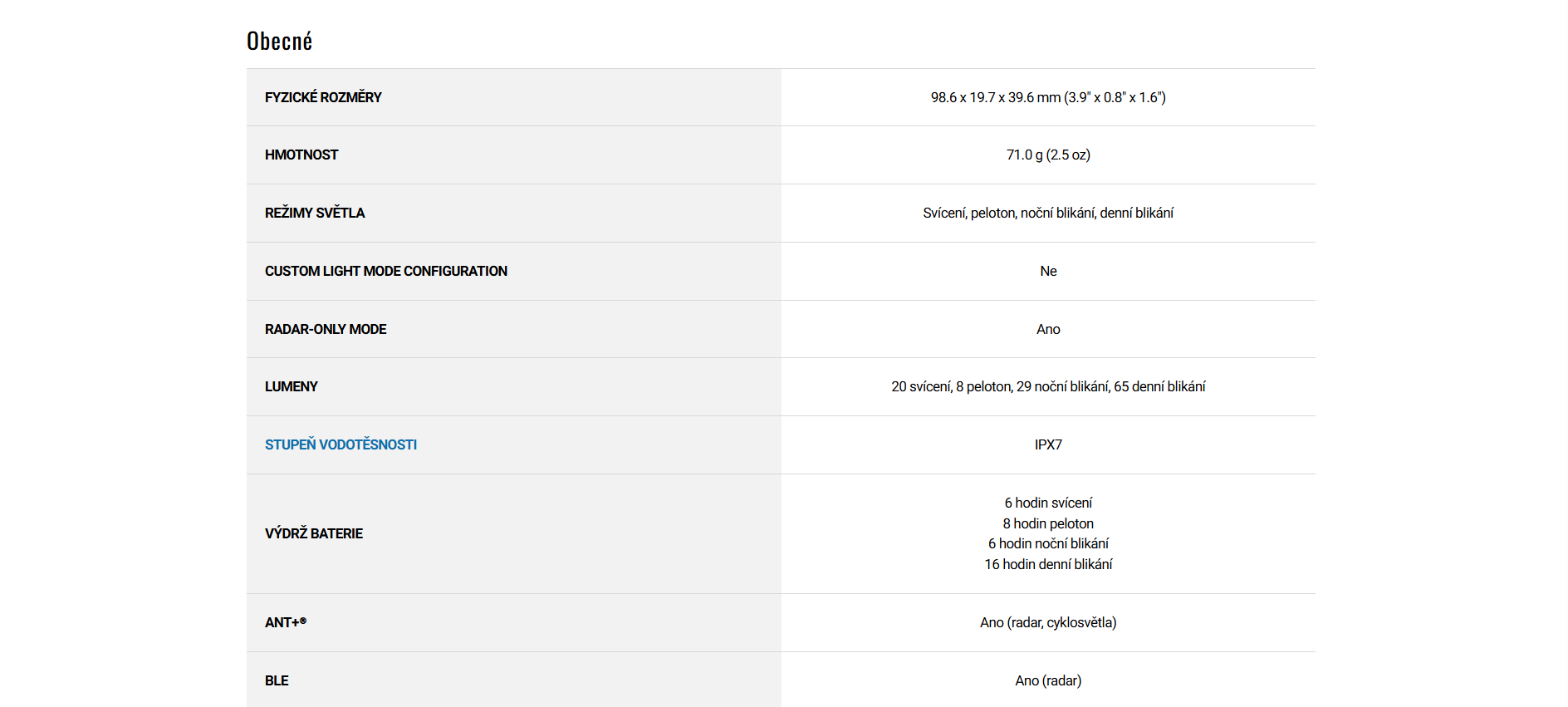This screenshot has width=1568, height=707.
Task: Click the BLE row label
Action: (277, 680)
